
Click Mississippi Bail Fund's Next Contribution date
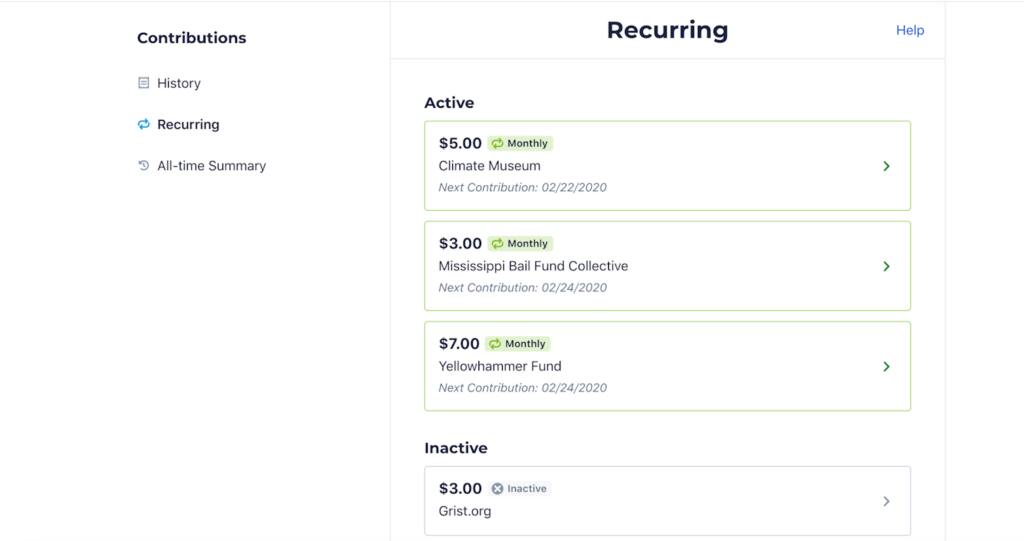click(522, 287)
